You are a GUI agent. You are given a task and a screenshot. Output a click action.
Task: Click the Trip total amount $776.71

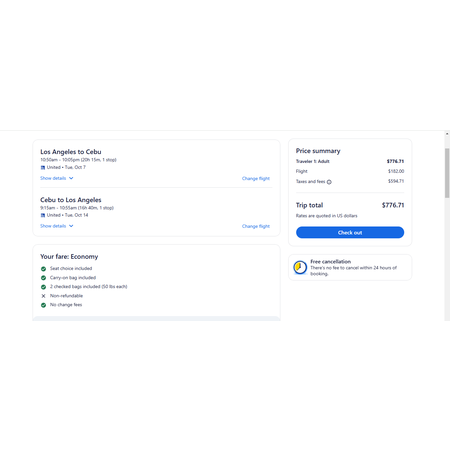click(393, 205)
